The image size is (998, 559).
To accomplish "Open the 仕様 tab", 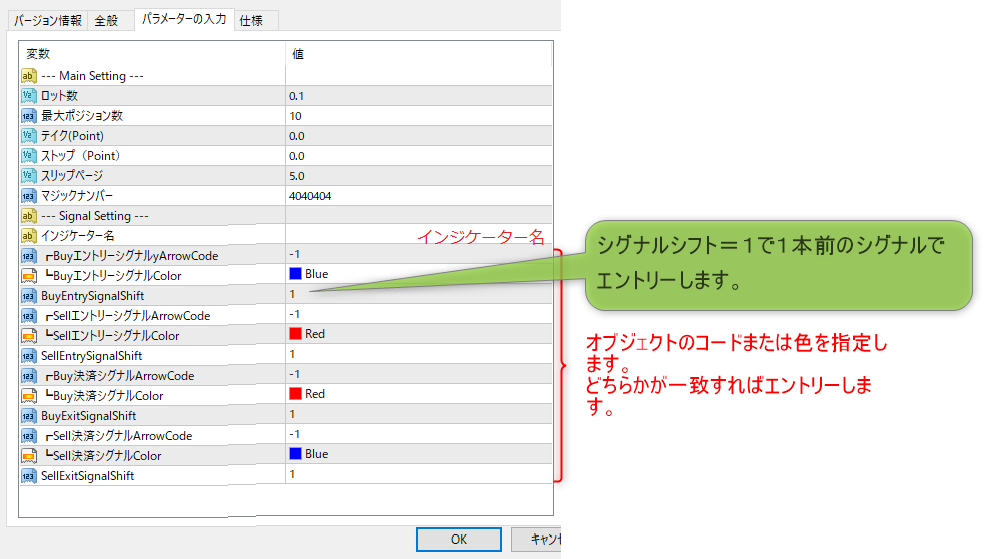I will tap(251, 20).
